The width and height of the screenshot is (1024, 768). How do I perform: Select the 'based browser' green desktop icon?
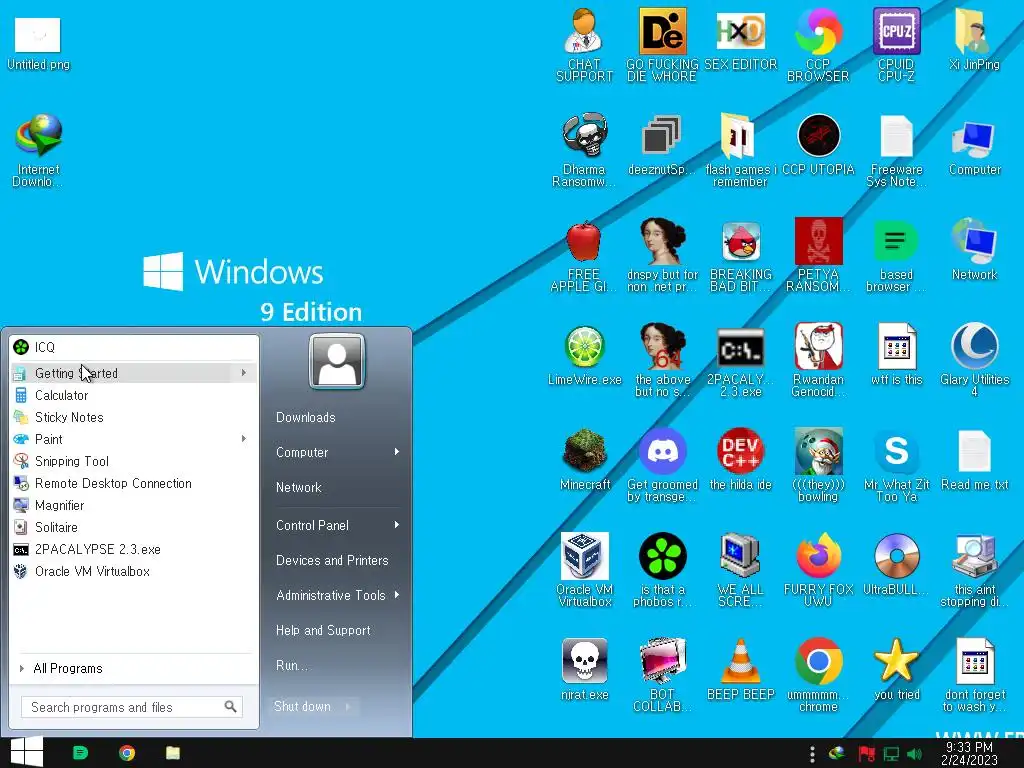[x=896, y=255]
